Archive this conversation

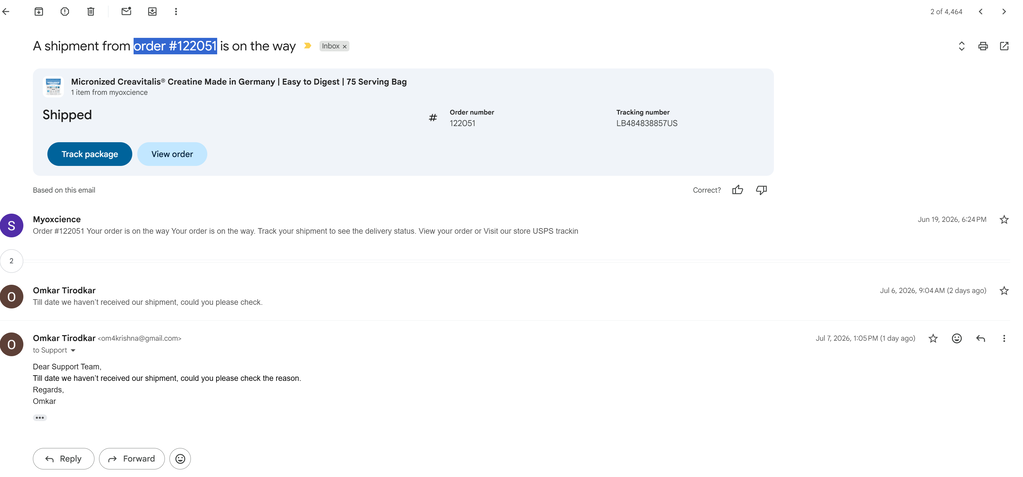pyautogui.click(x=39, y=12)
